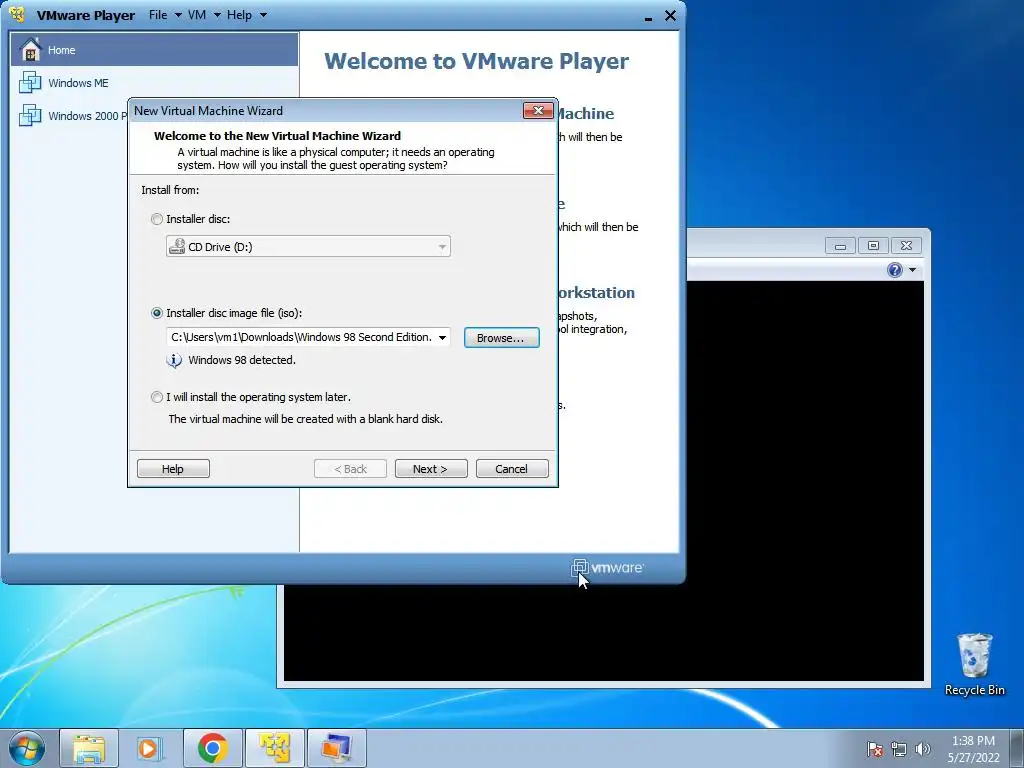Open the VM menu

204,15
